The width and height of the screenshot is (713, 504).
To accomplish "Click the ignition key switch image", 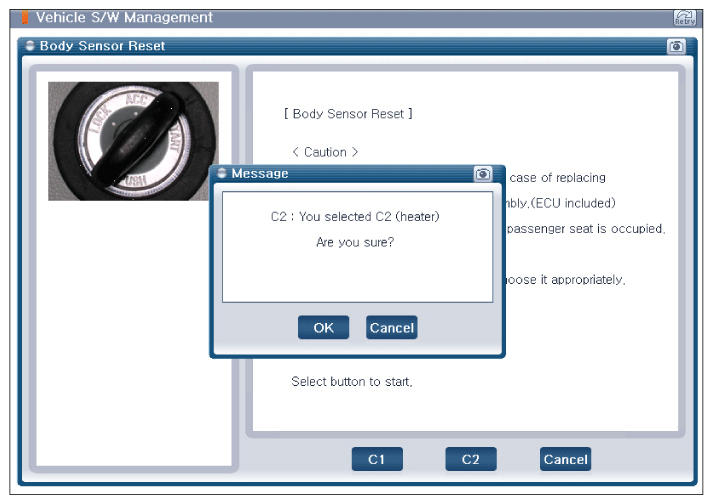I will coord(133,141).
